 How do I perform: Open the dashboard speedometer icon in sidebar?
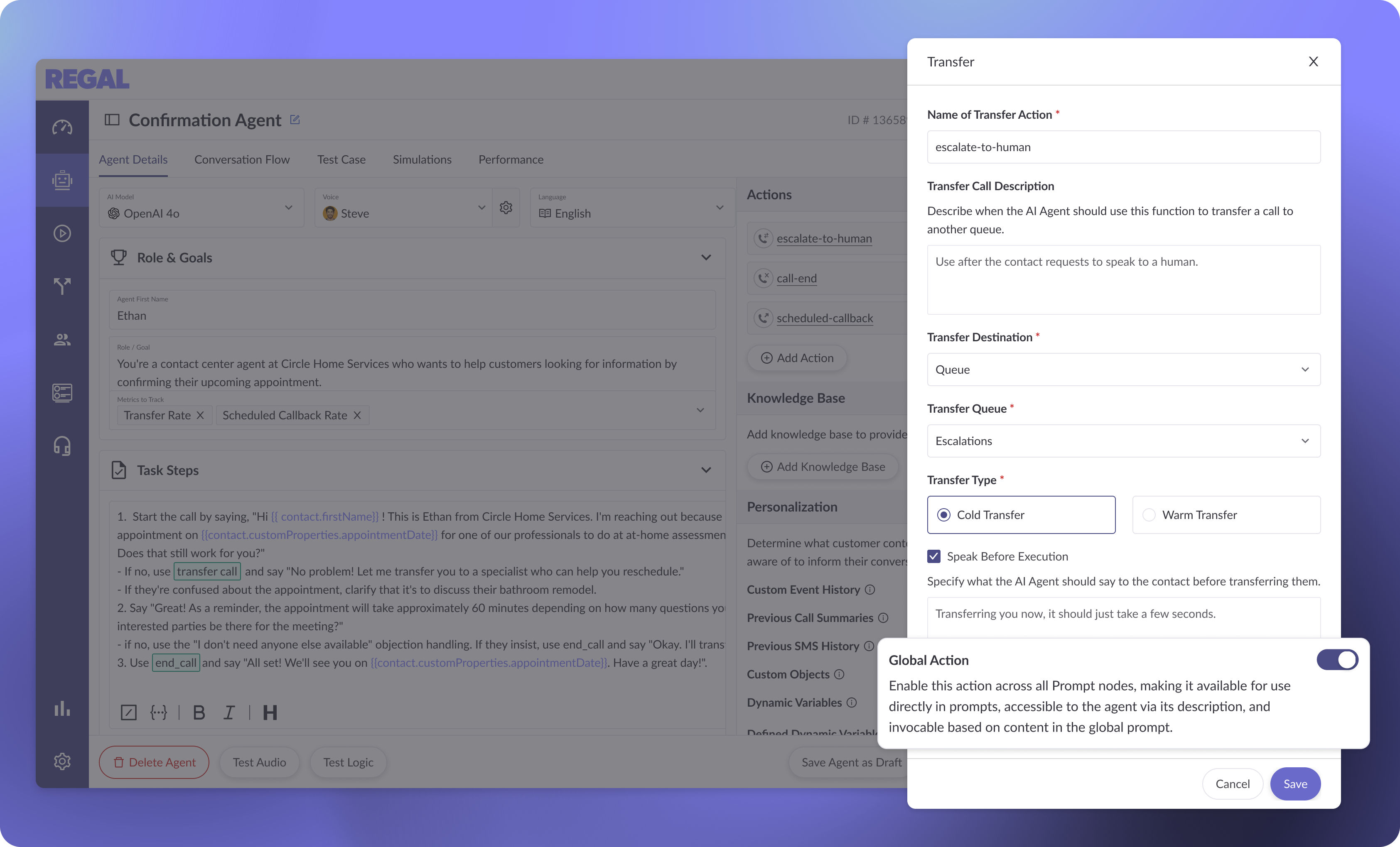click(62, 127)
